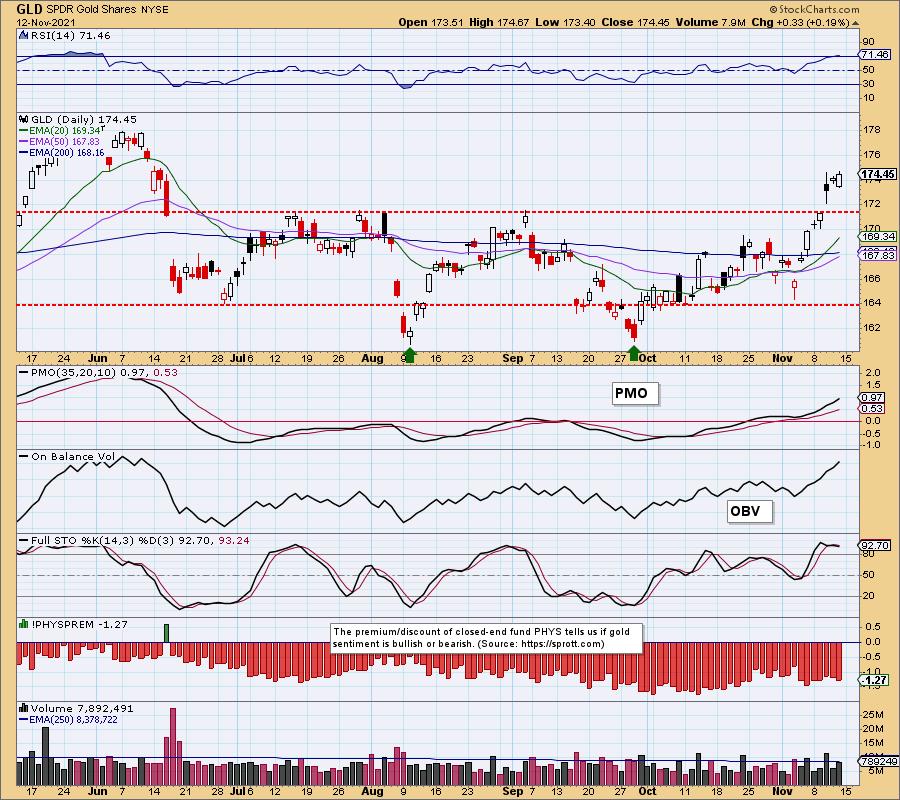This screenshot has width=900, height=800.
Task: Click the !PHYSPREM histogram legend icon
Action: click(x=24, y=624)
